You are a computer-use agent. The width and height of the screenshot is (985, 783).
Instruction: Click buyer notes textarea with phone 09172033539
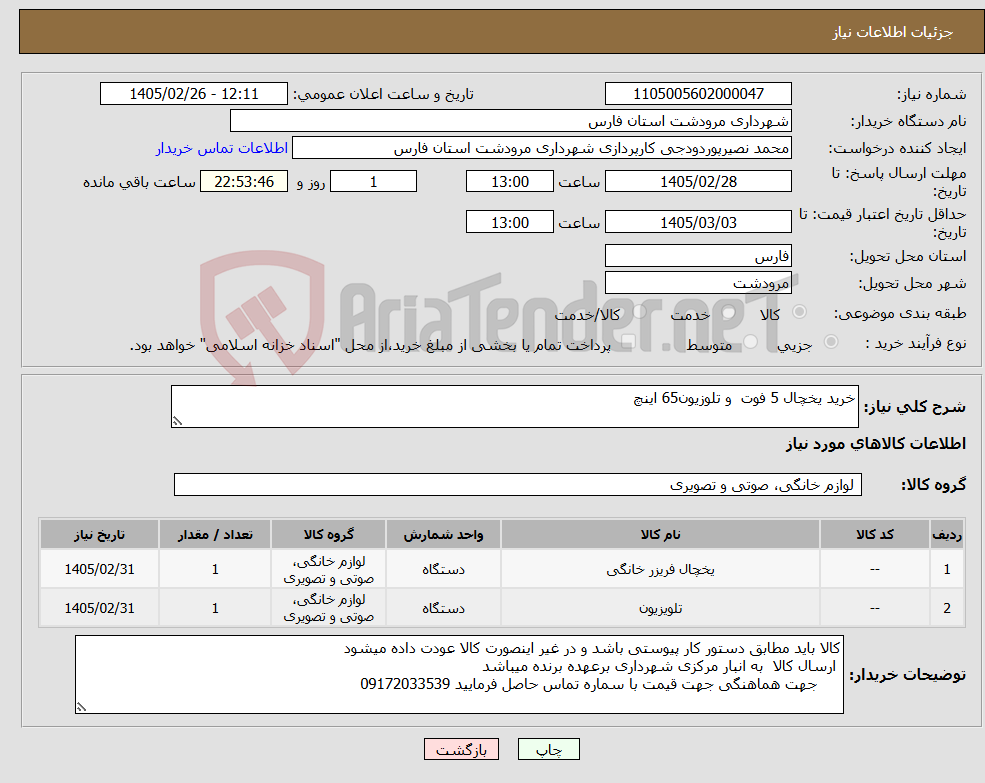point(459,674)
